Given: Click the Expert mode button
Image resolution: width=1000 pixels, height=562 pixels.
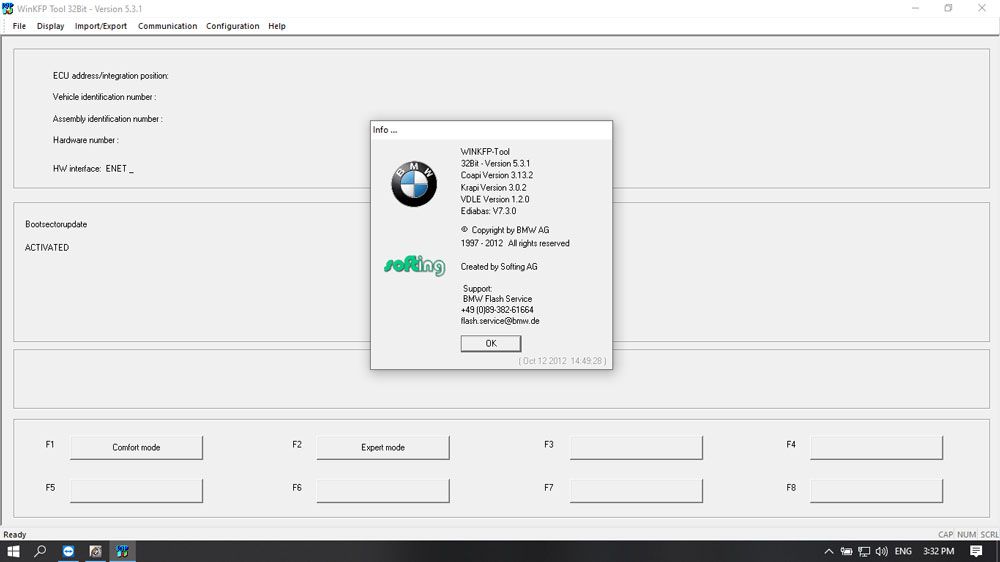Looking at the screenshot, I should (383, 447).
